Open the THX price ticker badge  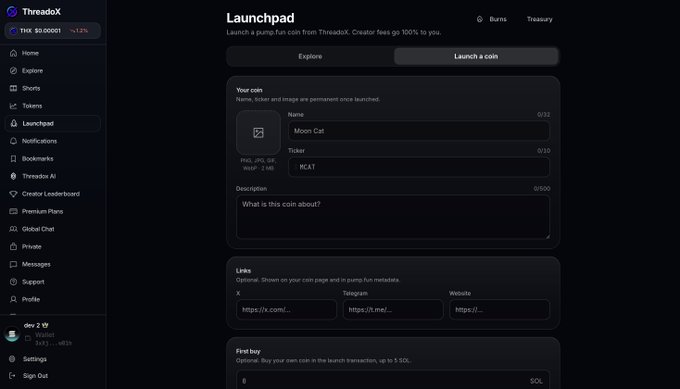[x=52, y=31]
